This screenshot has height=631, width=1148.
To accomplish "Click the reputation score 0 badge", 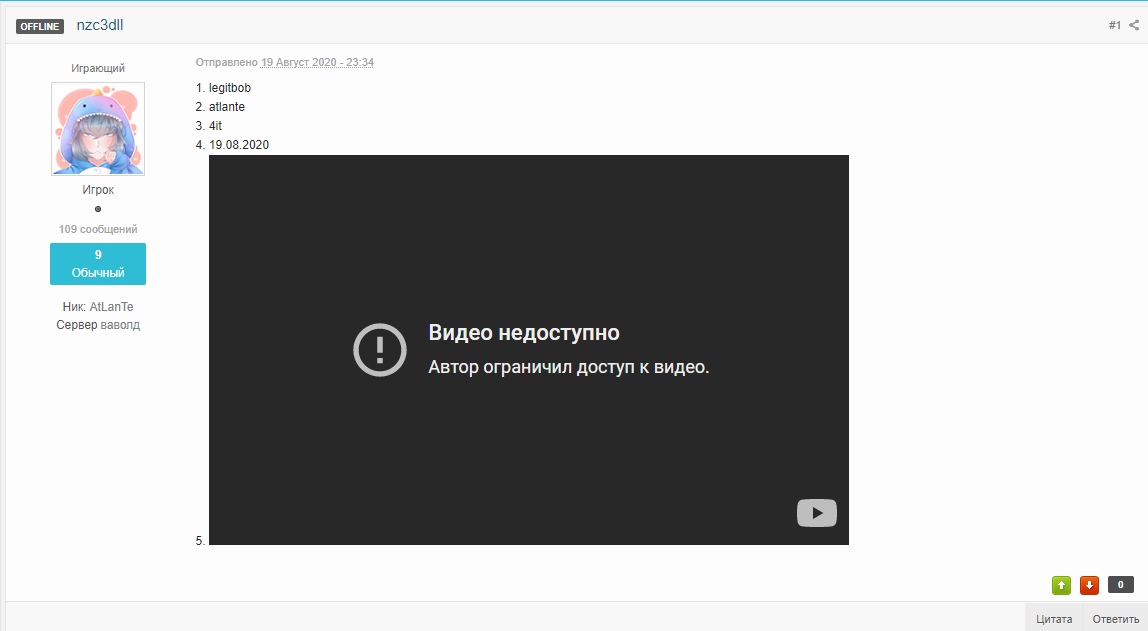I will [1120, 584].
